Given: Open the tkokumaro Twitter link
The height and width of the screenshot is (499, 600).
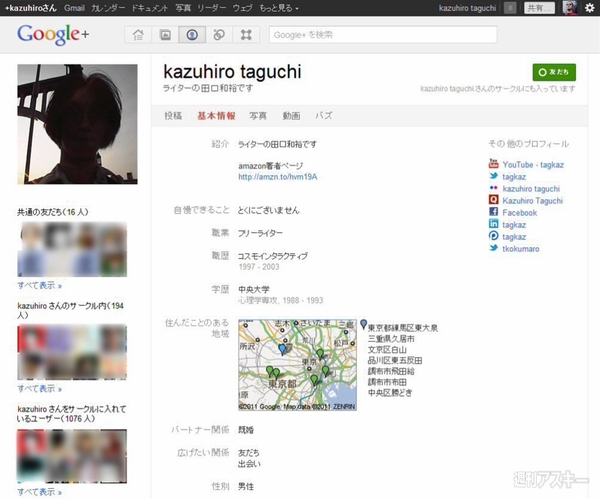Looking at the screenshot, I should (x=520, y=249).
